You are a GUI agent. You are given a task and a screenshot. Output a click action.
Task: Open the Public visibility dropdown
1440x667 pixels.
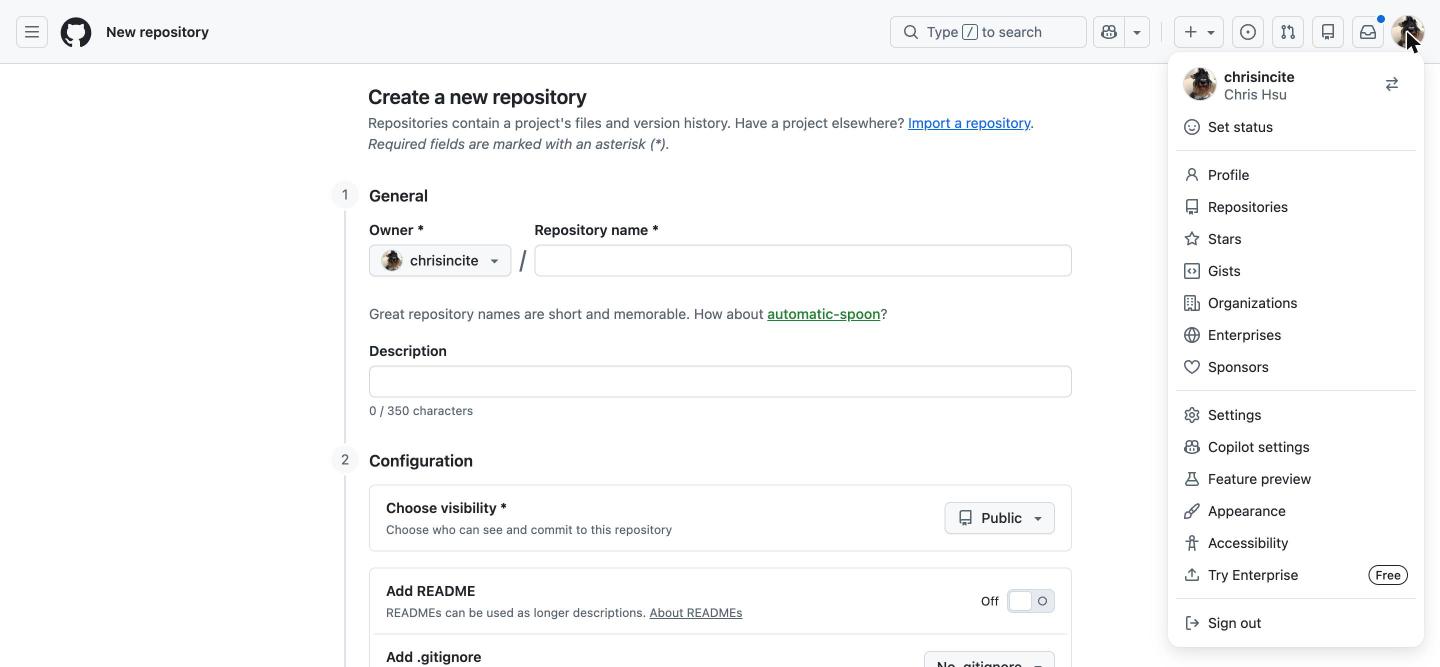click(999, 518)
